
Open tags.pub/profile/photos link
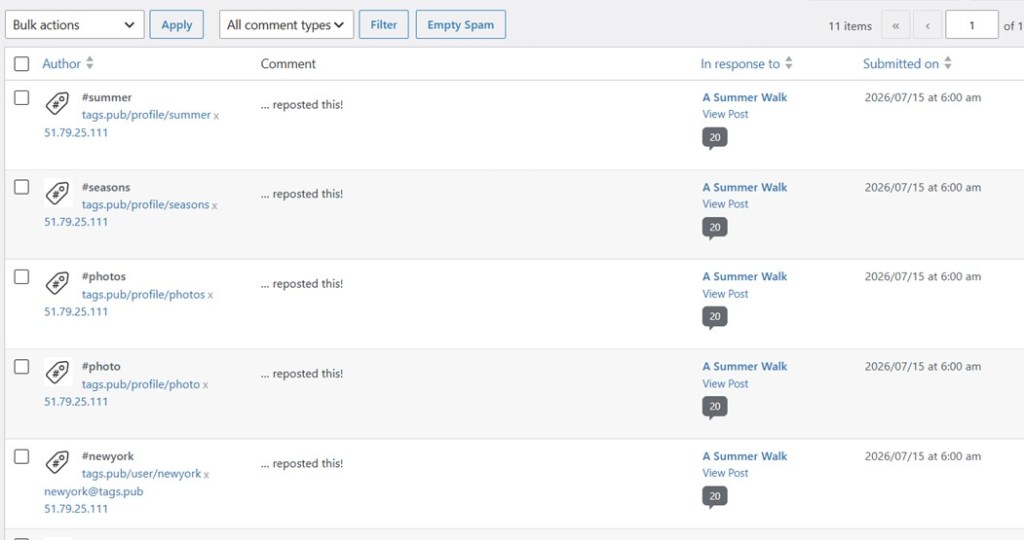[x=143, y=294]
